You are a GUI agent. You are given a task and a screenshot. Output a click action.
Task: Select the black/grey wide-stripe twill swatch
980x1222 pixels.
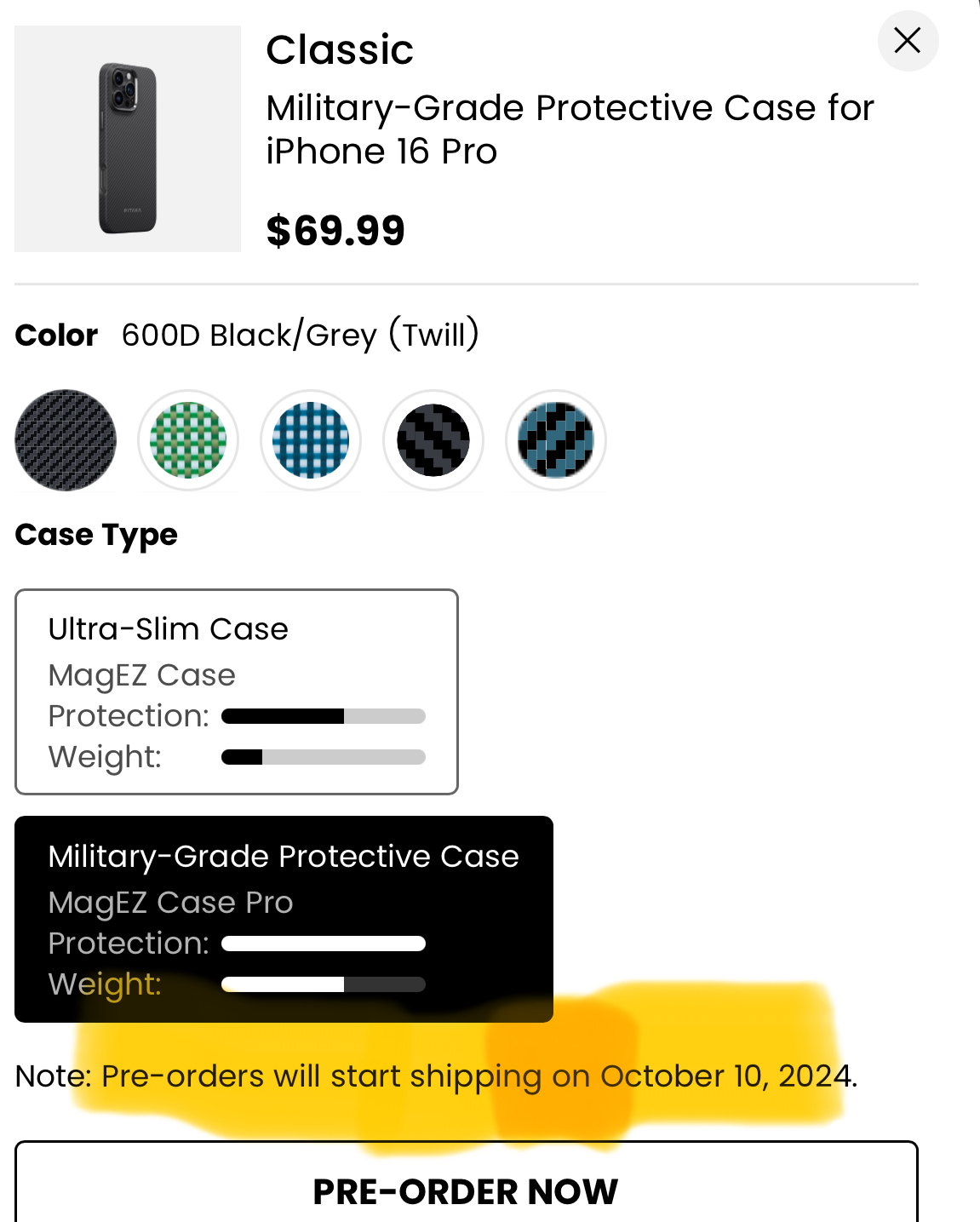coord(433,440)
